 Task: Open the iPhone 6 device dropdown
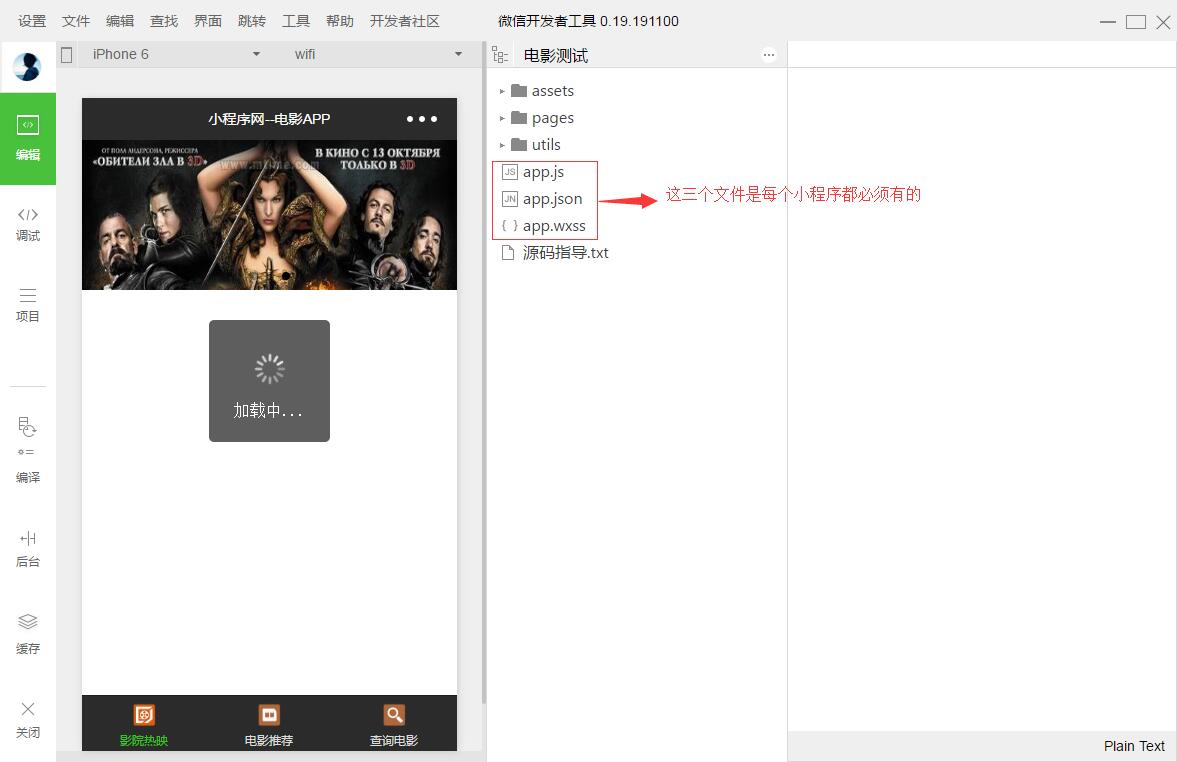(176, 54)
